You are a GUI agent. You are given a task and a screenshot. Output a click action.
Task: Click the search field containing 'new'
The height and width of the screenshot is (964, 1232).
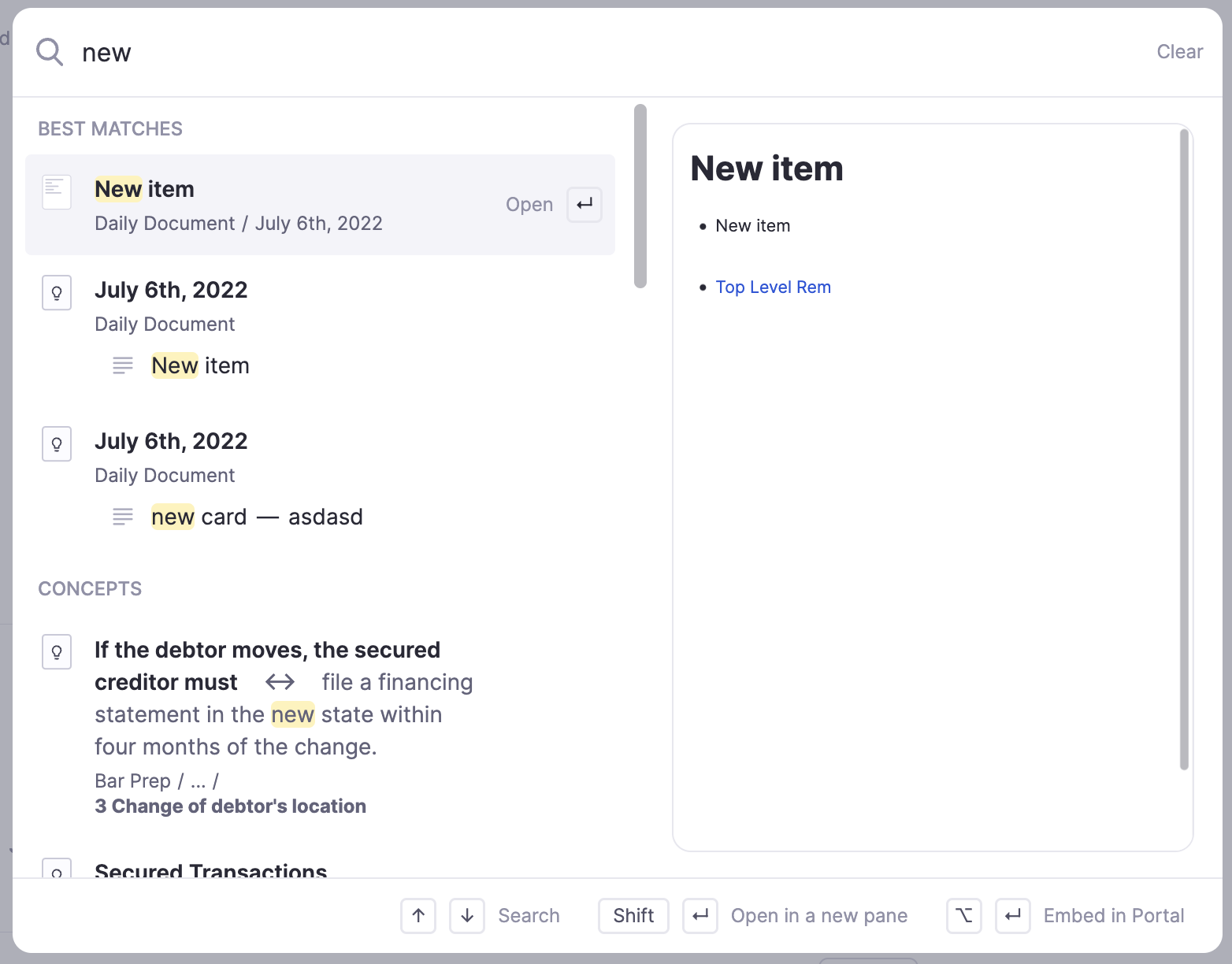click(x=607, y=52)
